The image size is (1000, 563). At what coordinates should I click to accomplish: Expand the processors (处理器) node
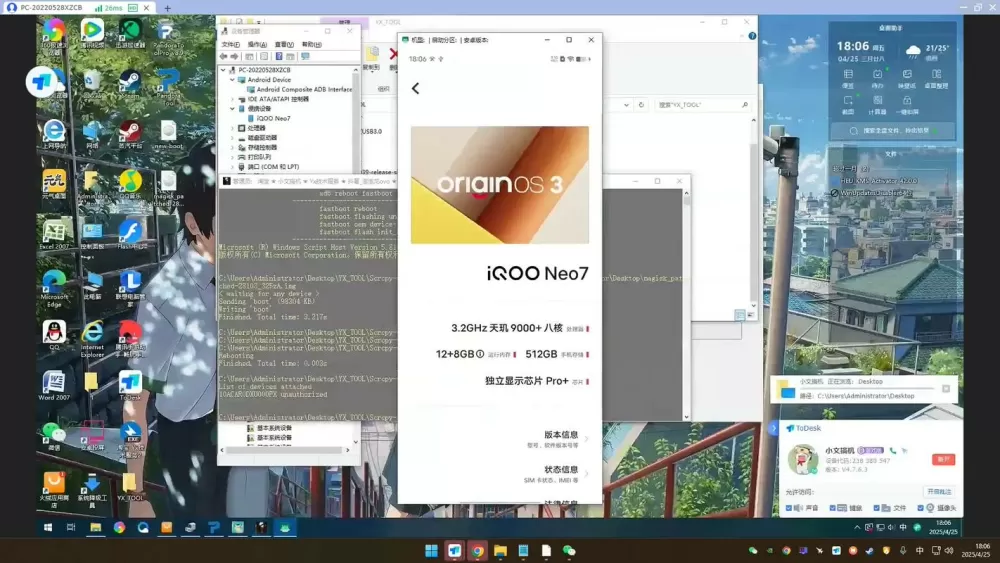[x=232, y=128]
